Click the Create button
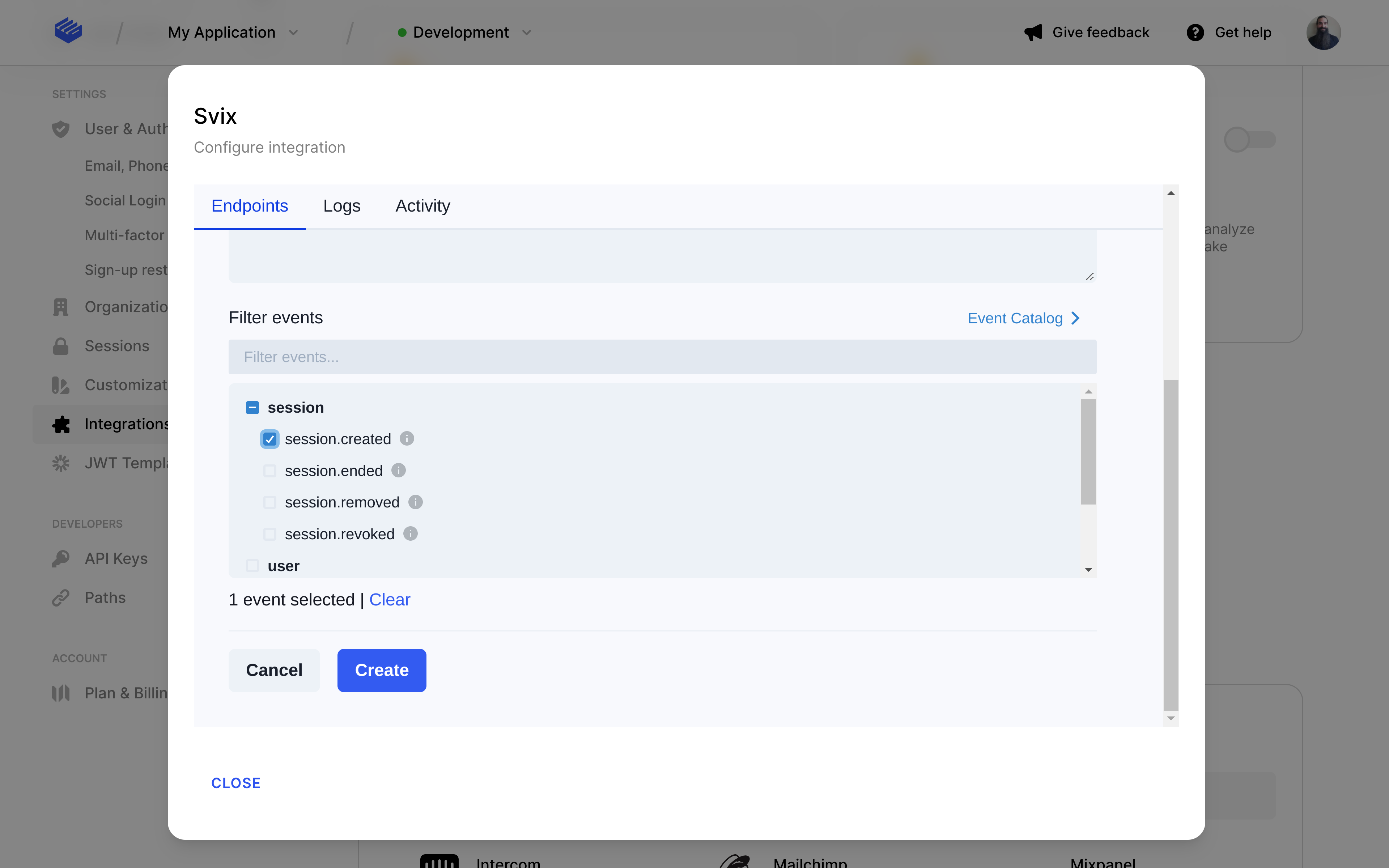Image resolution: width=1389 pixels, height=868 pixels. pyautogui.click(x=382, y=670)
